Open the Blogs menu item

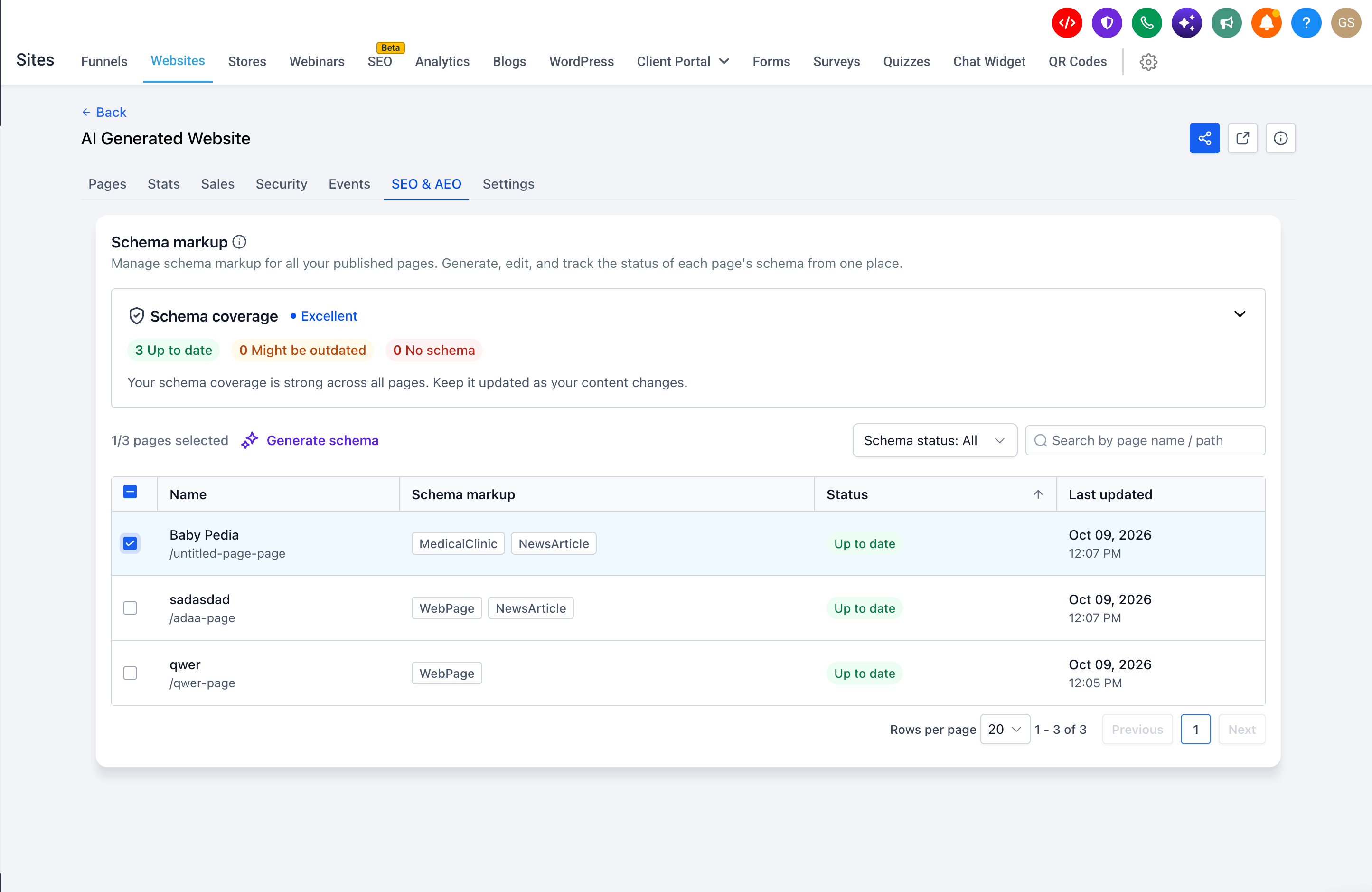click(509, 62)
